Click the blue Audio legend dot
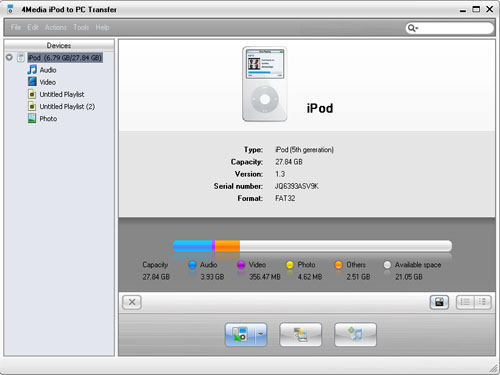 (x=192, y=265)
